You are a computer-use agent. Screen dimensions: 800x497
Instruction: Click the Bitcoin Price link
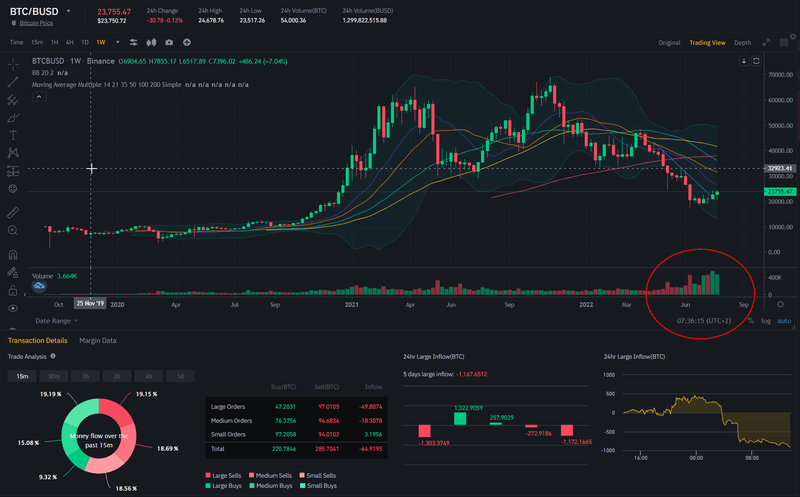pyautogui.click(x=37, y=21)
